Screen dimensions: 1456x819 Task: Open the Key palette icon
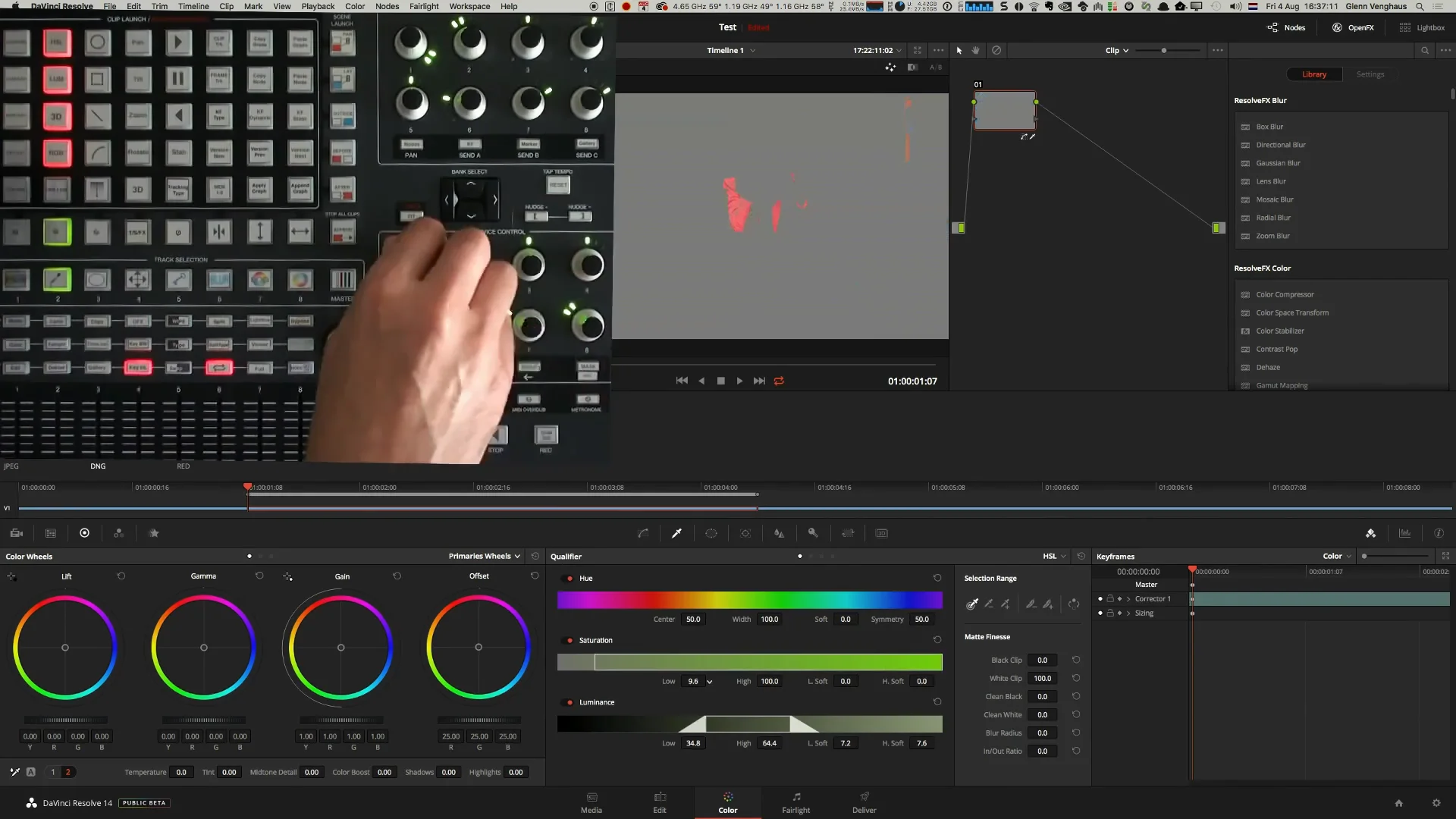[813, 533]
